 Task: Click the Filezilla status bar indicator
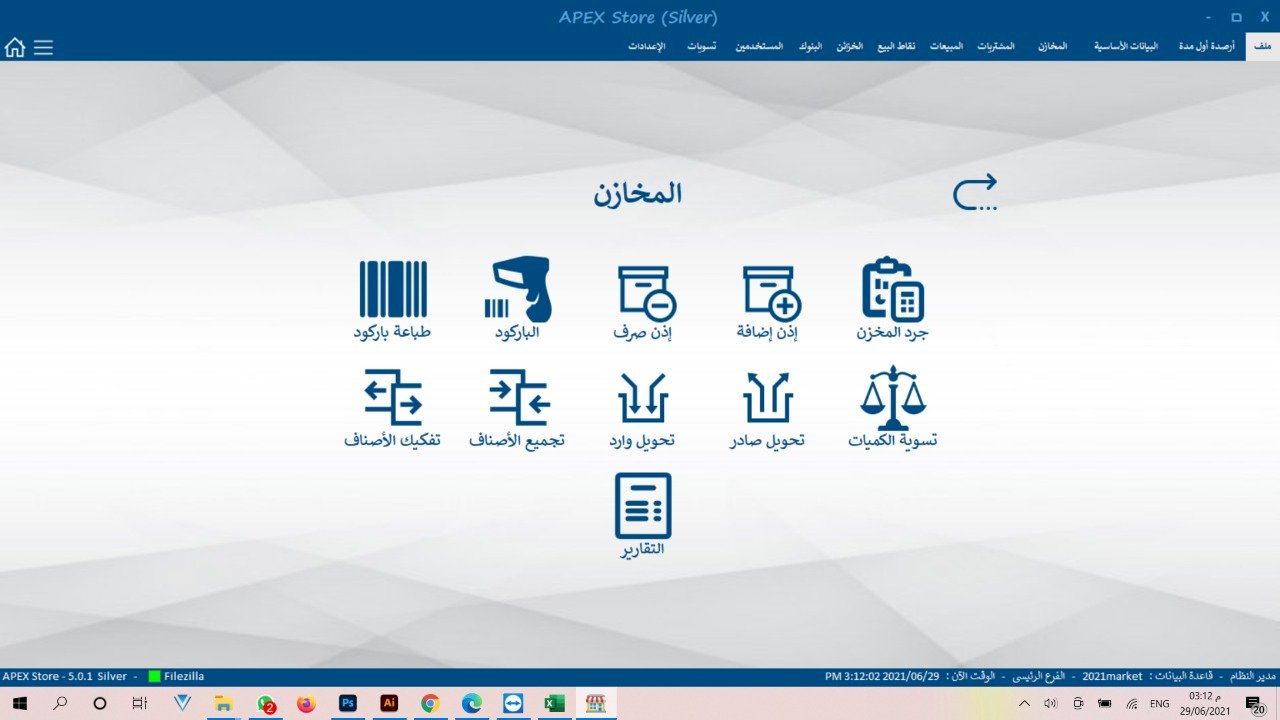pyautogui.click(x=176, y=676)
